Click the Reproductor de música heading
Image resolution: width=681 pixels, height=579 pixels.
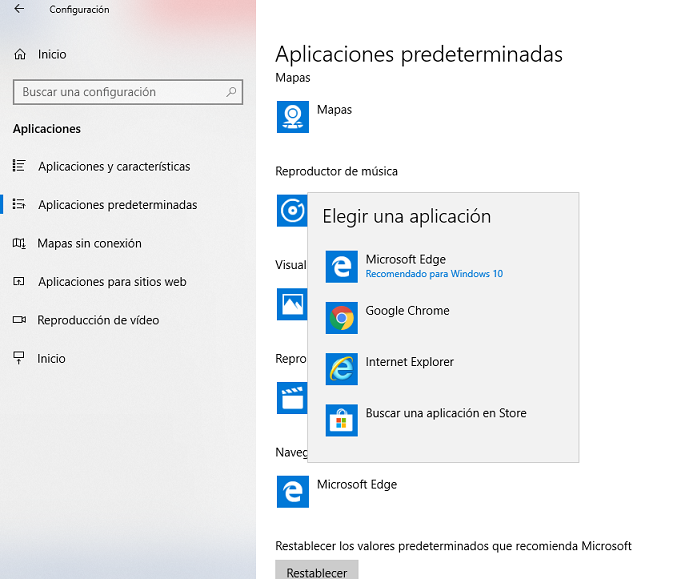(337, 171)
